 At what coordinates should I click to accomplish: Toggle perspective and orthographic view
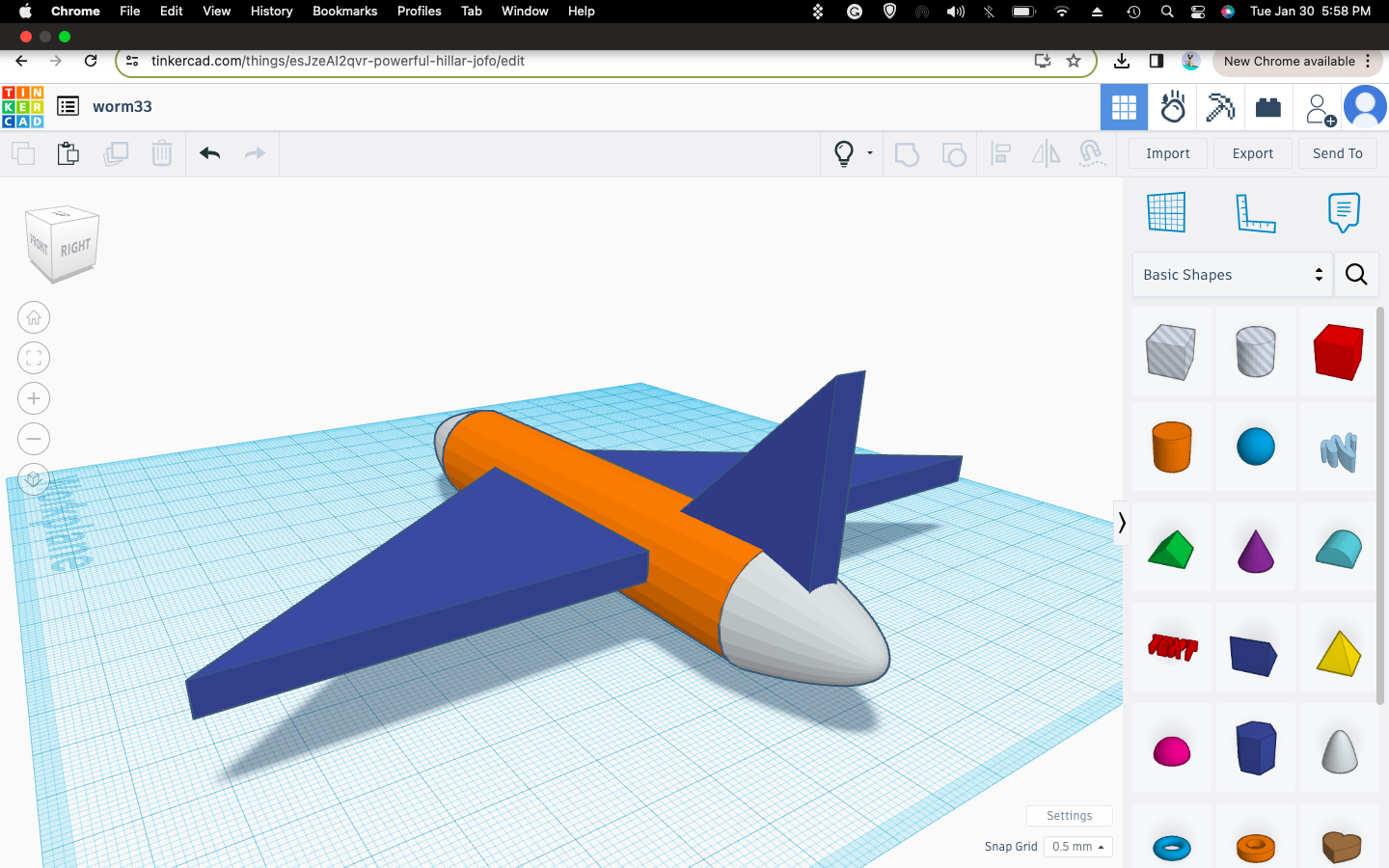pyautogui.click(x=34, y=479)
